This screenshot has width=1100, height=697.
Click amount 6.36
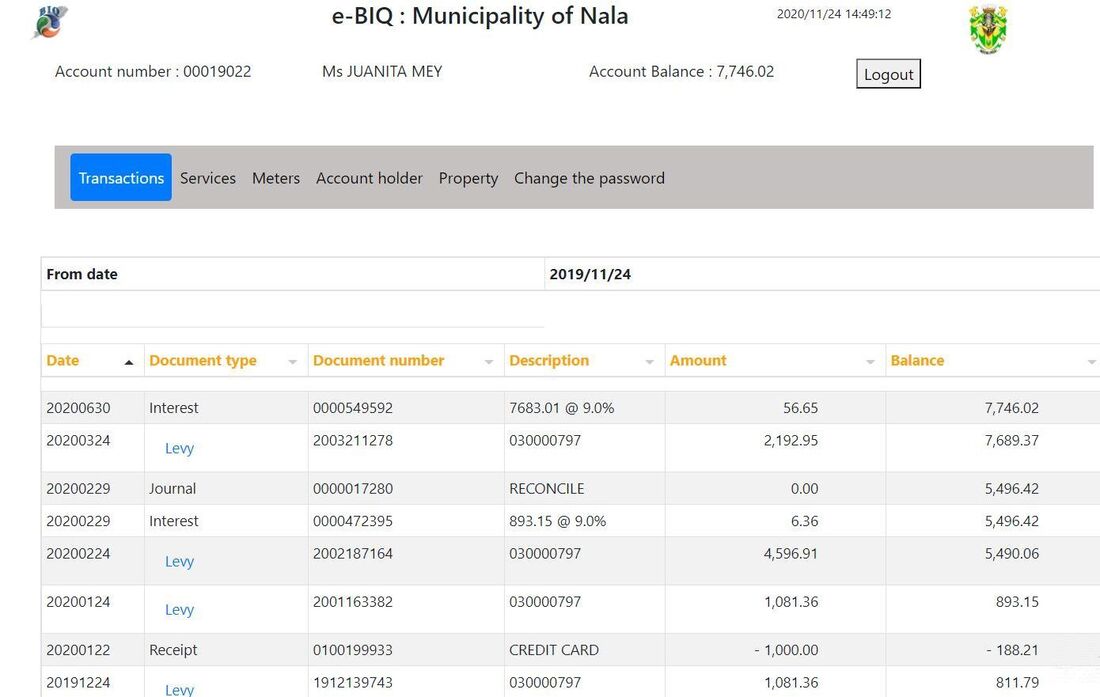tap(805, 521)
